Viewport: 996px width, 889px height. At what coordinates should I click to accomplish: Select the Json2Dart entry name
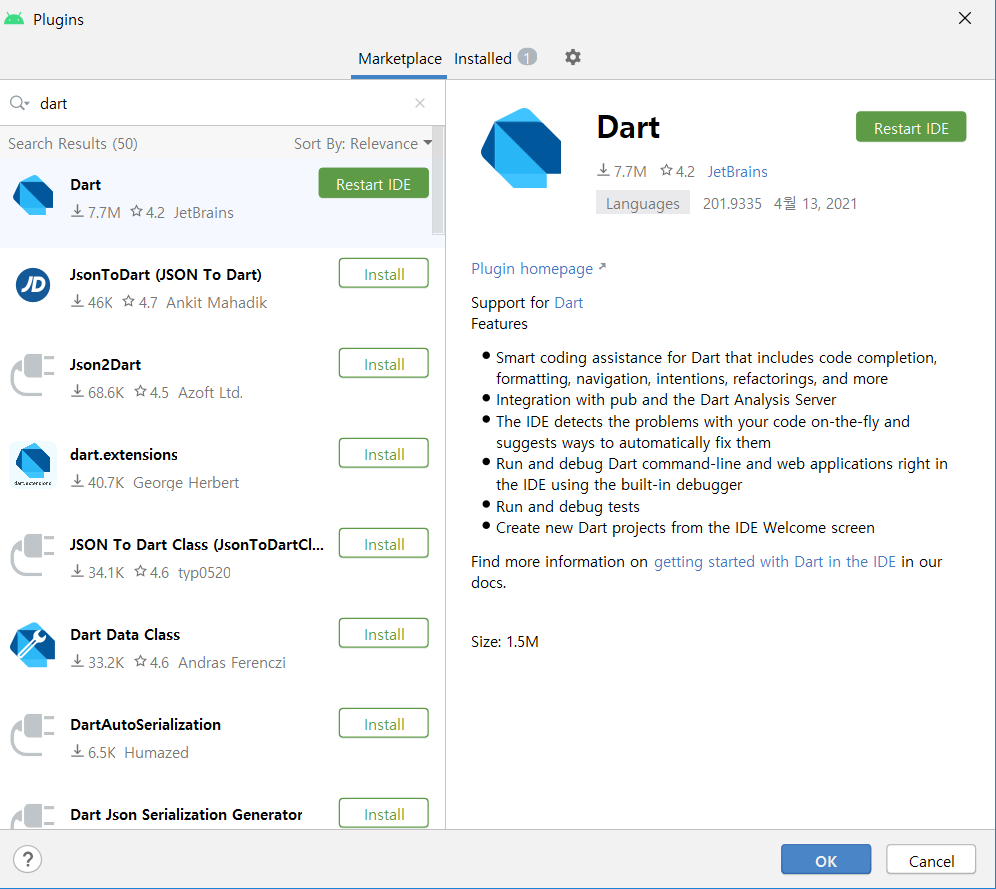(x=105, y=364)
